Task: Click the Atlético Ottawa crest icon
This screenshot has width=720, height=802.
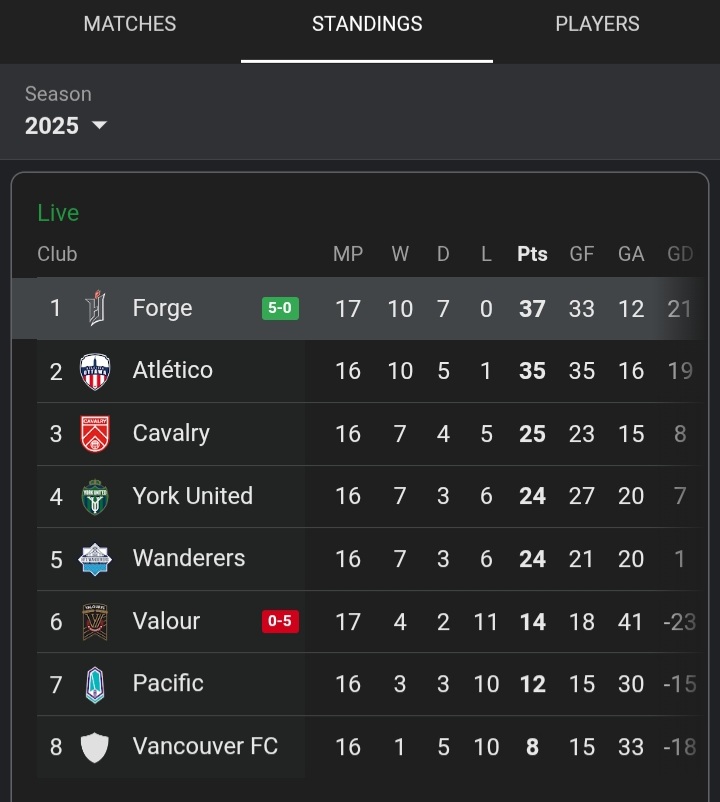Action: pyautogui.click(x=95, y=371)
